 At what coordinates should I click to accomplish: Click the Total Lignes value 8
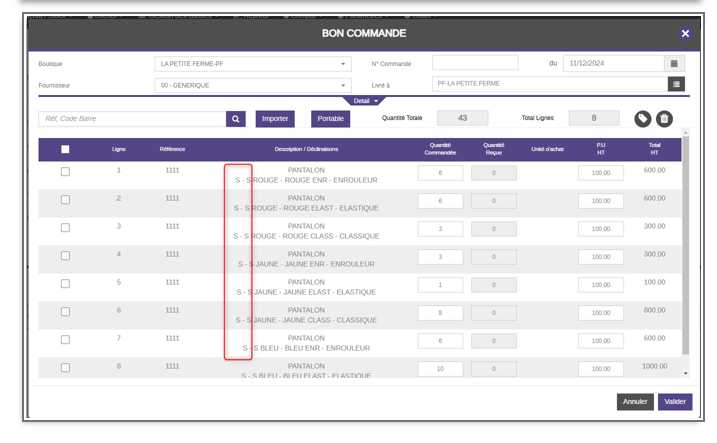594,118
